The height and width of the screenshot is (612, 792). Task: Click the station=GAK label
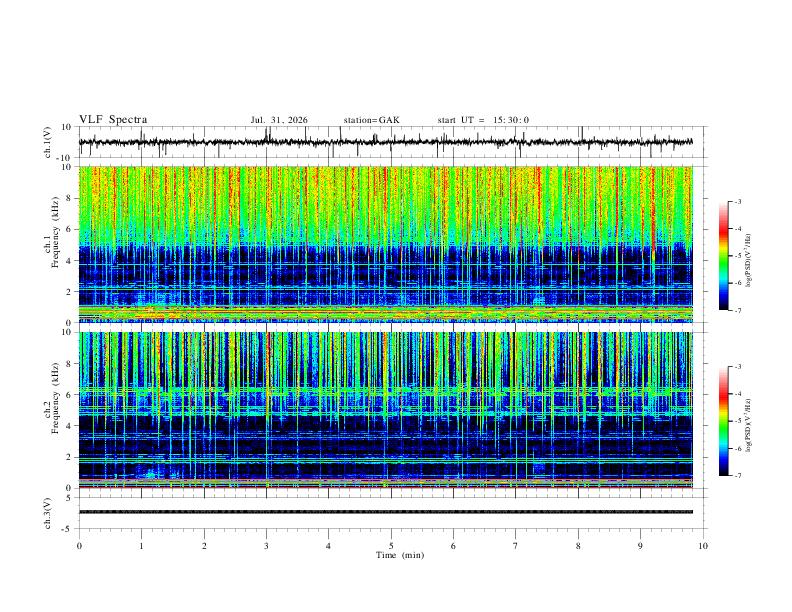click(x=371, y=120)
